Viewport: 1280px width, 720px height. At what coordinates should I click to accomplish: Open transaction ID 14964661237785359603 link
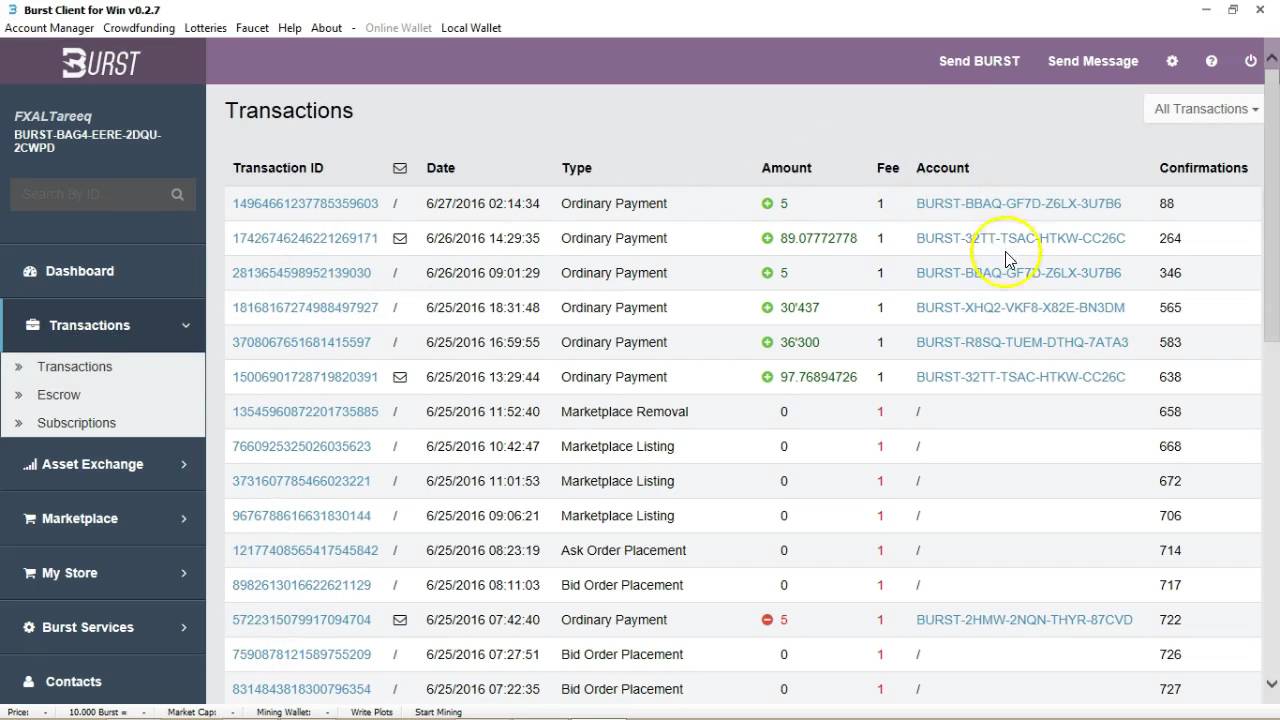pyautogui.click(x=305, y=203)
